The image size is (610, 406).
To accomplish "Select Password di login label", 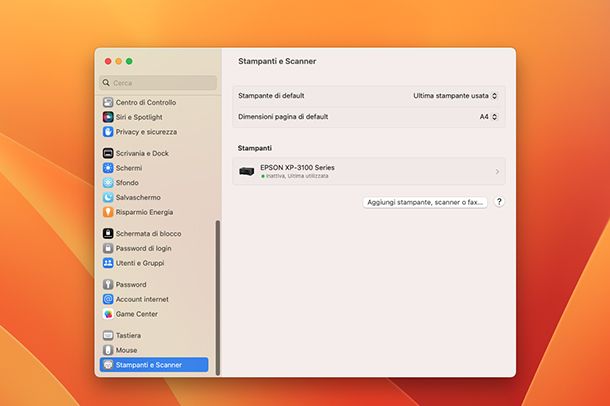I will pyautogui.click(x=144, y=248).
